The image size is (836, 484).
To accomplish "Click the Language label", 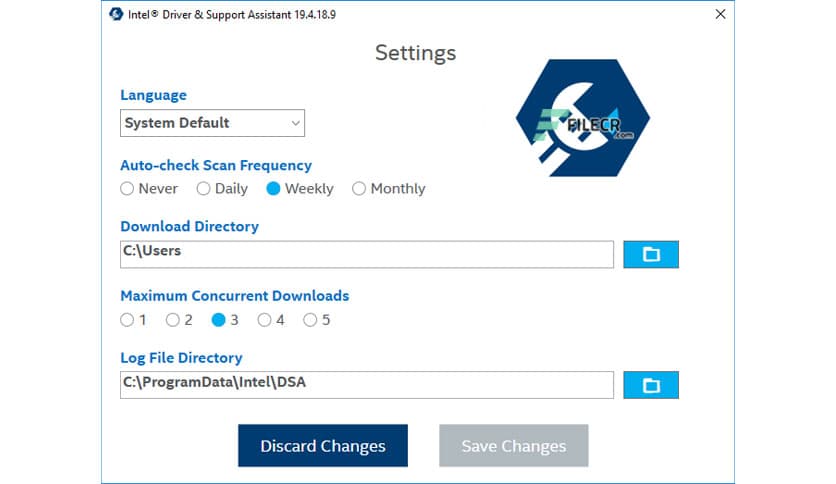I will coord(154,95).
